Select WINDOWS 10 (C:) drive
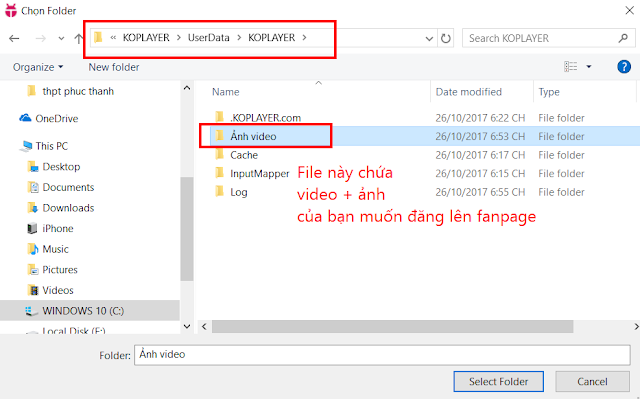This screenshot has width=640, height=399. point(90,310)
